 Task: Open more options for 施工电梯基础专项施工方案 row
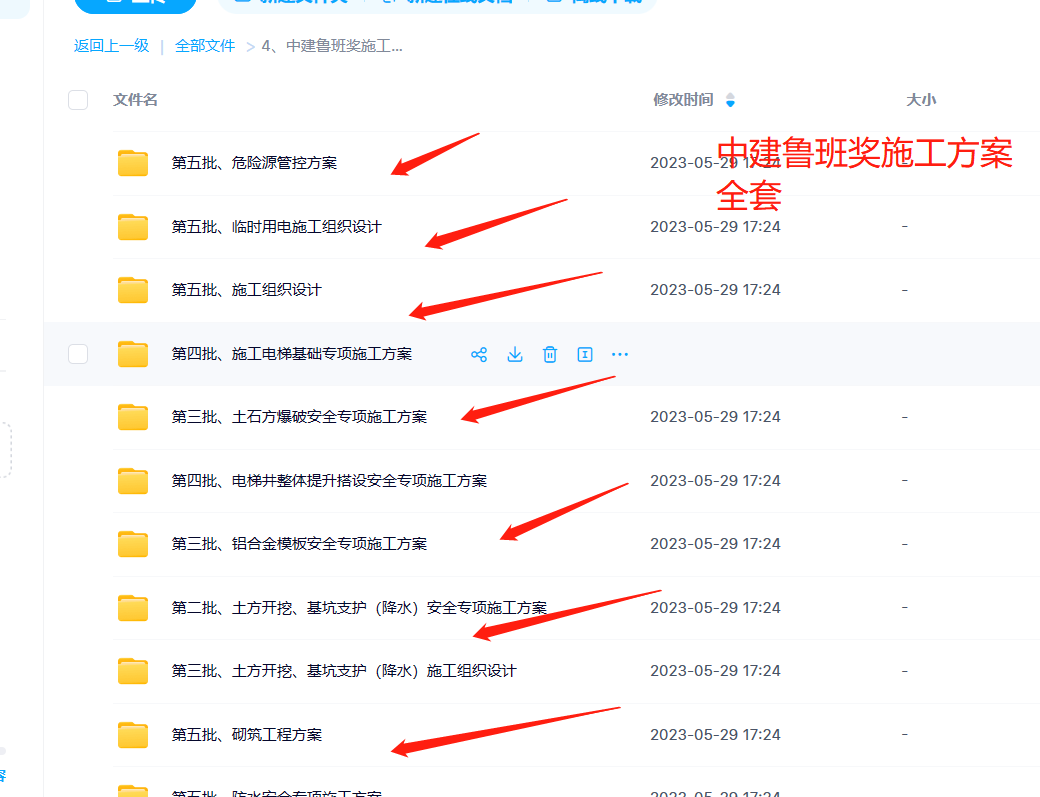[620, 355]
